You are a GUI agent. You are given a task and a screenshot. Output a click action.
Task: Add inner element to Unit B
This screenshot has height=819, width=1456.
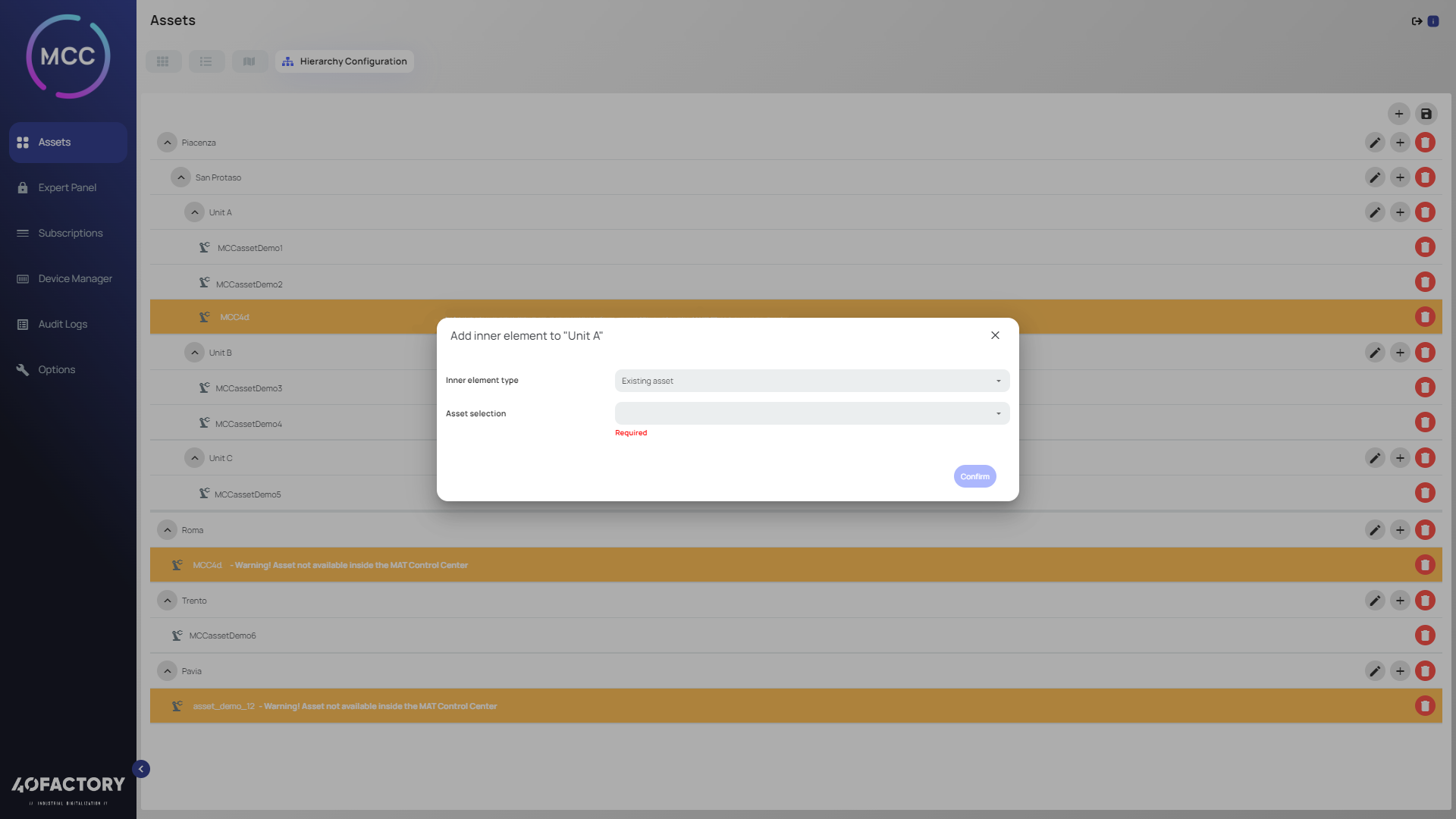pyautogui.click(x=1400, y=353)
